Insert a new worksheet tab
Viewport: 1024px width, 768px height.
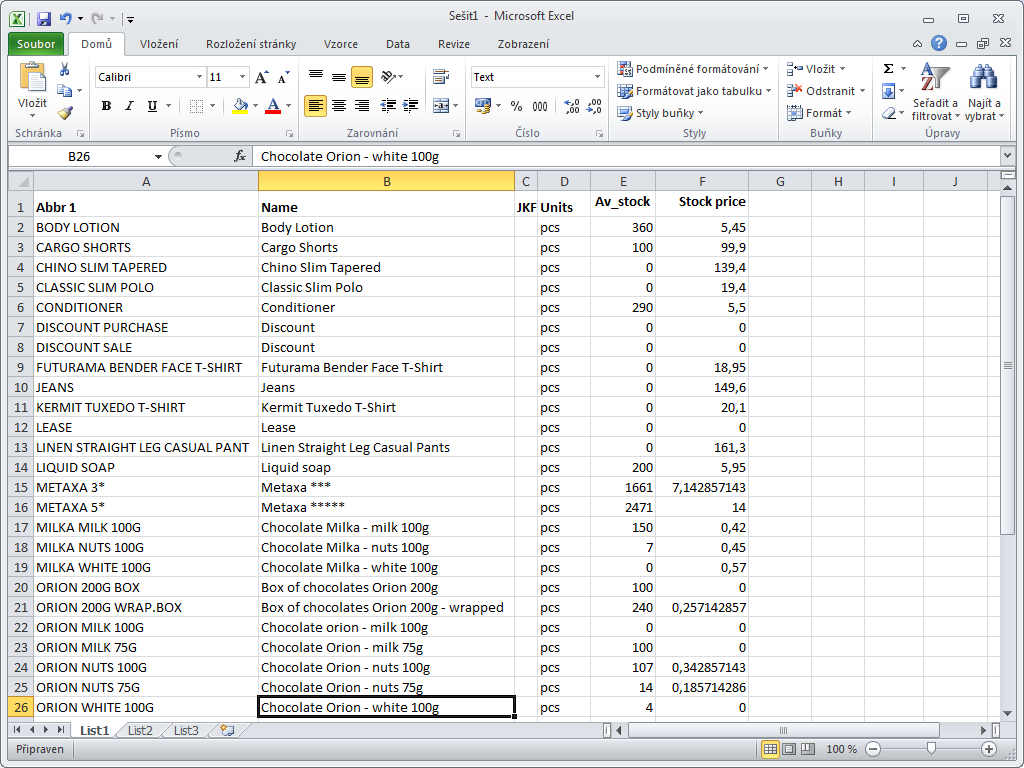click(x=227, y=730)
